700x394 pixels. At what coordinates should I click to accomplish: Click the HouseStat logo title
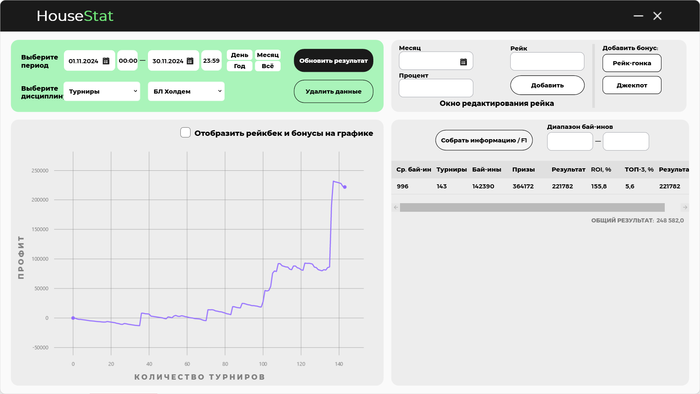[x=75, y=16]
